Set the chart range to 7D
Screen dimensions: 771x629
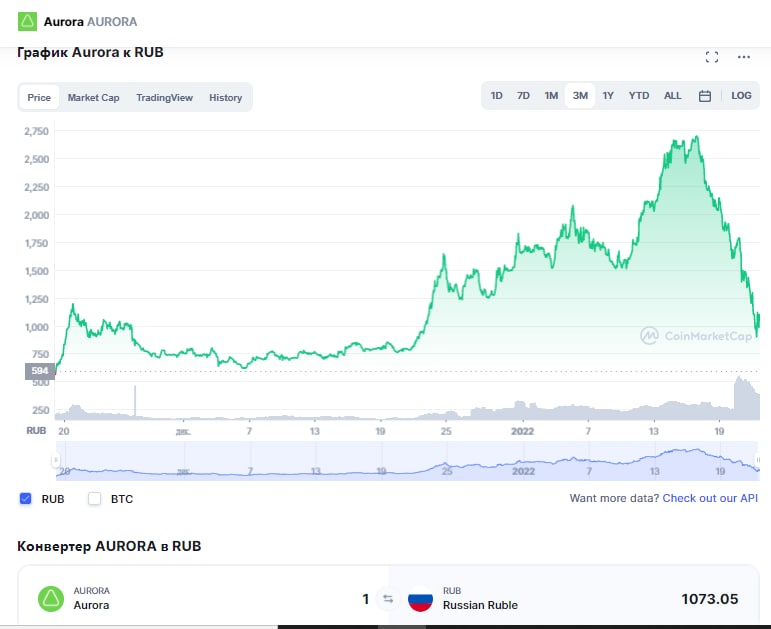click(523, 95)
